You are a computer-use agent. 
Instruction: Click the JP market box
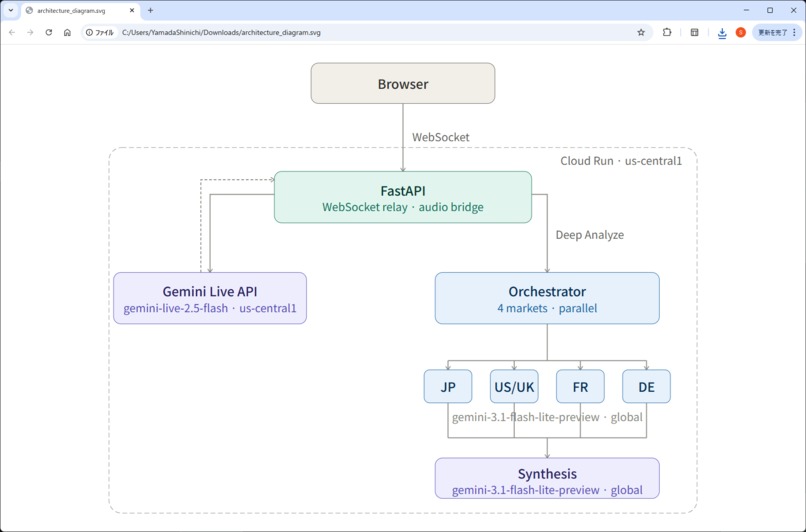pos(448,387)
